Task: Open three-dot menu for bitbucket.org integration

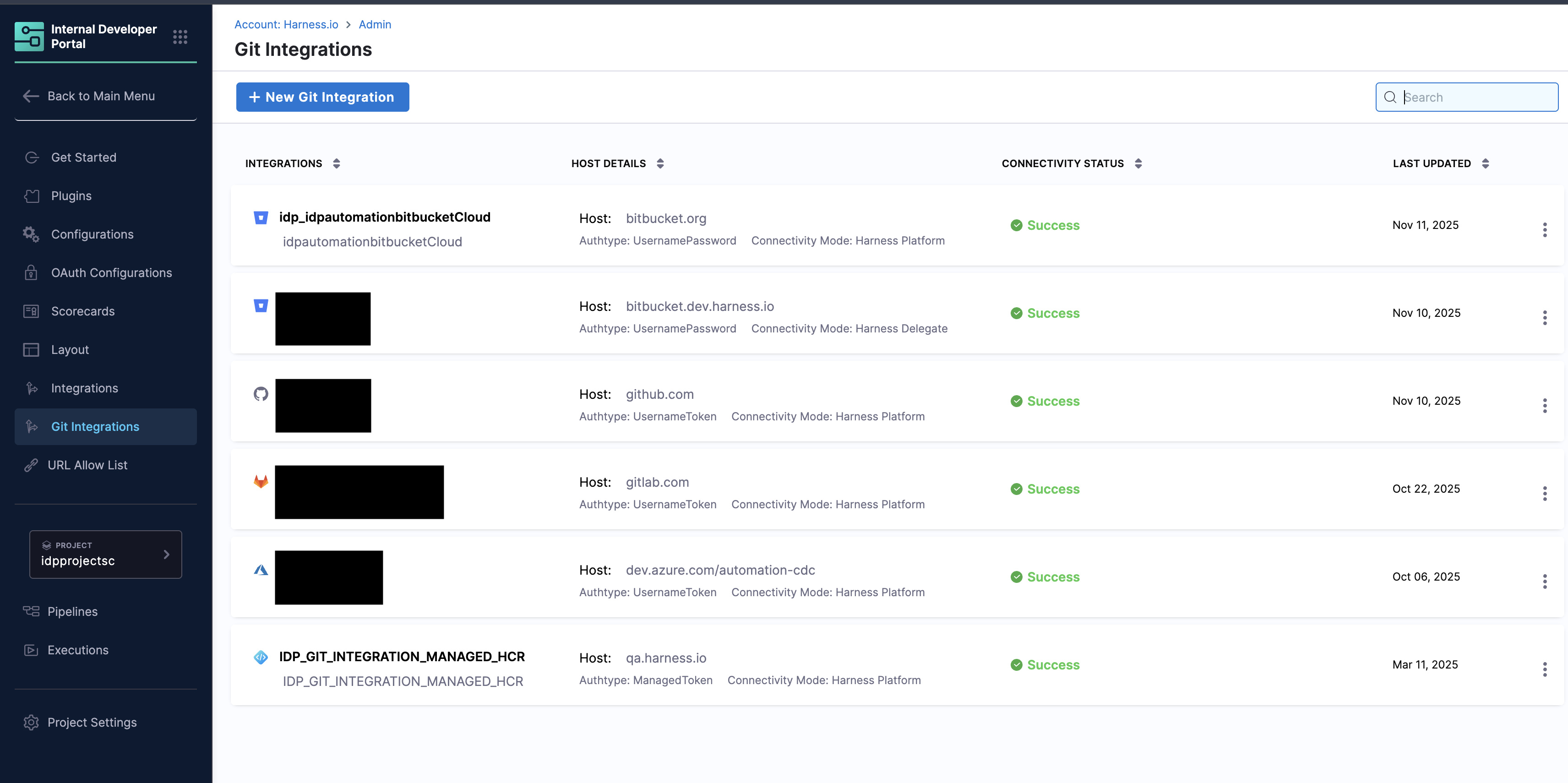Action: pyautogui.click(x=1544, y=229)
